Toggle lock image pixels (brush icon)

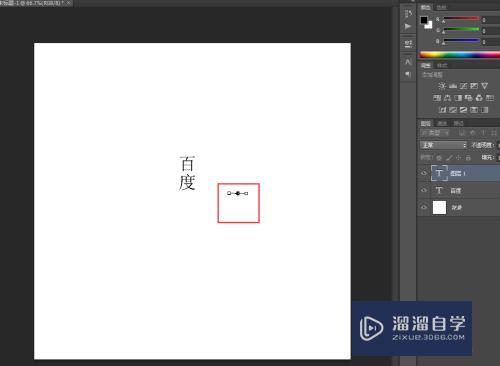[449, 158]
